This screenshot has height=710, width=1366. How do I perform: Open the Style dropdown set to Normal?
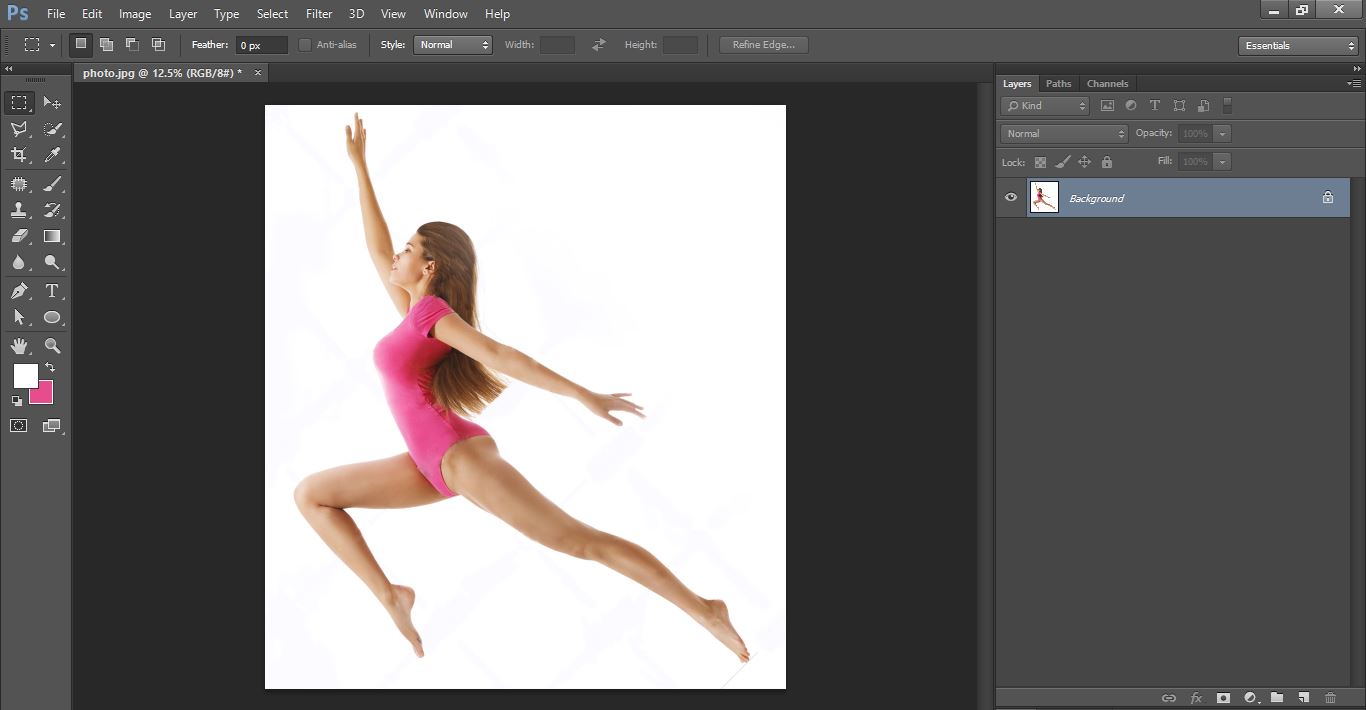pyautogui.click(x=453, y=45)
